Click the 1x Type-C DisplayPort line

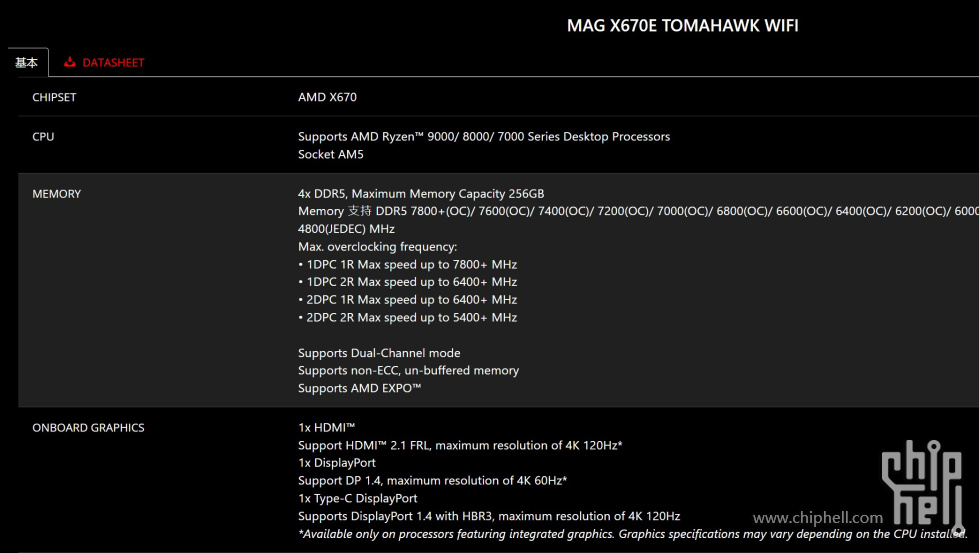358,499
